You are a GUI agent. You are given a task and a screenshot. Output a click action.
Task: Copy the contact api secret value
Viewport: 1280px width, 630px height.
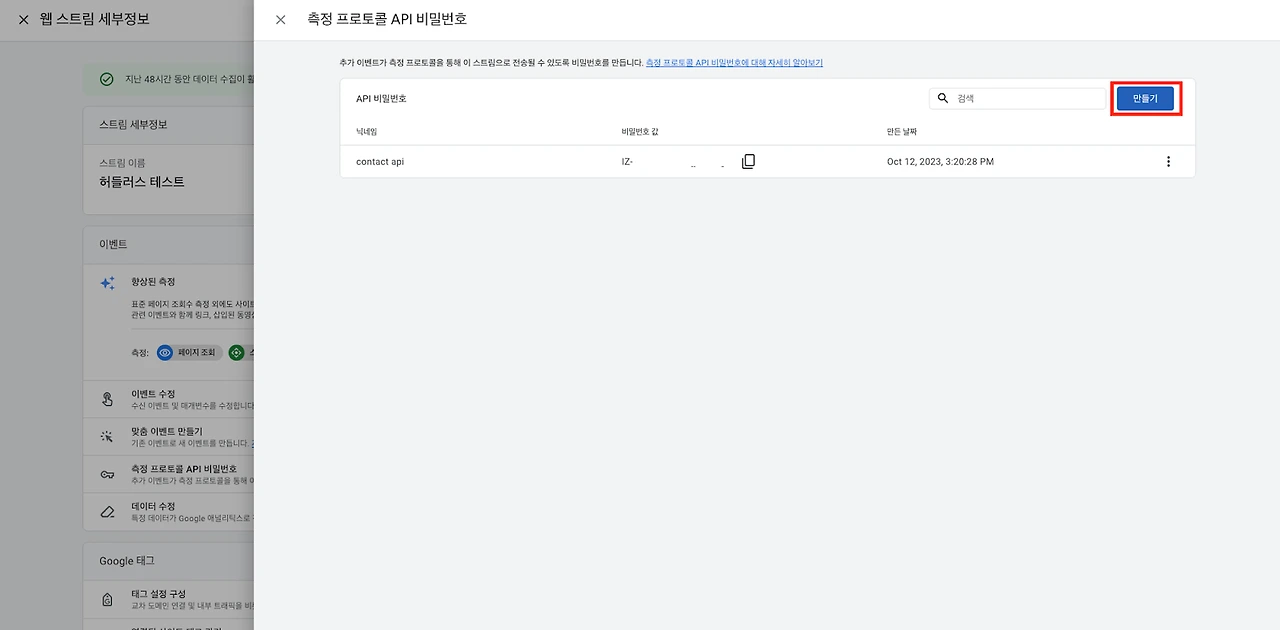coord(748,161)
